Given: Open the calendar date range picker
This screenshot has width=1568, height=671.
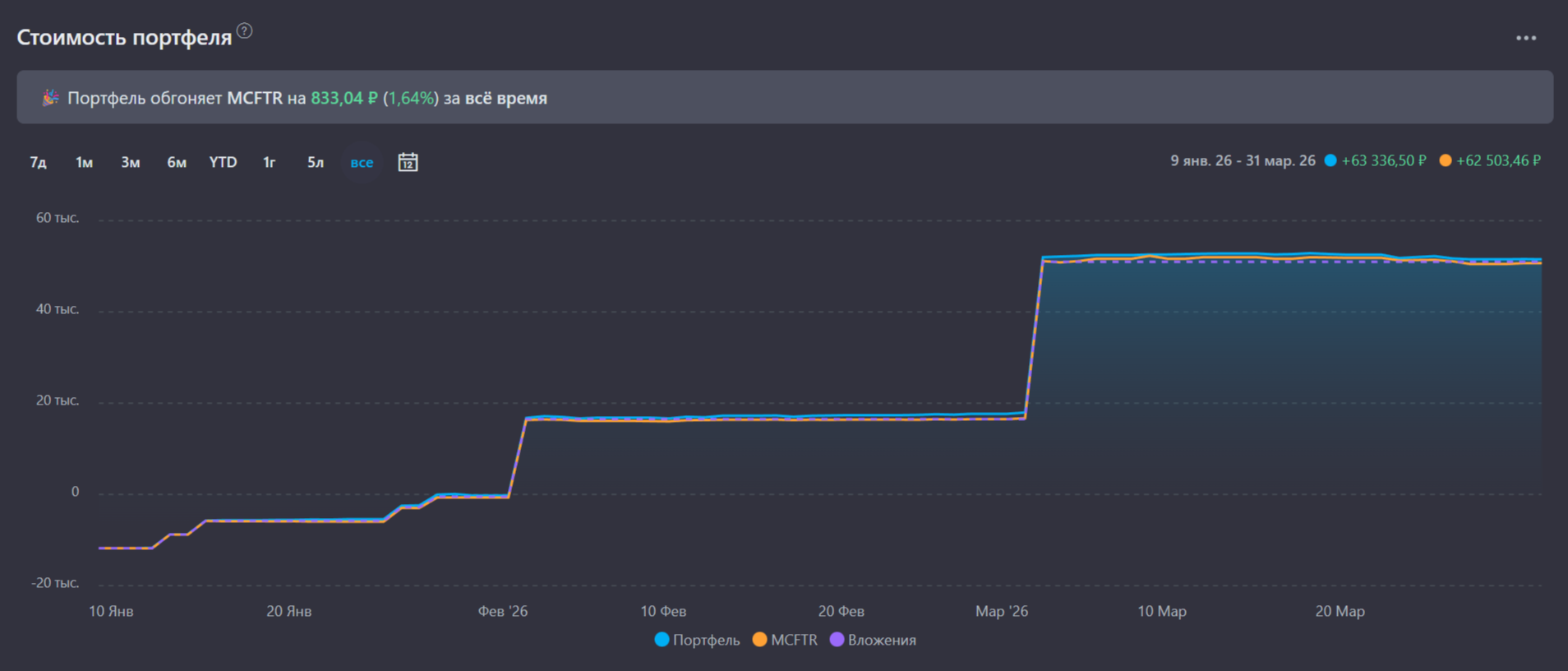Looking at the screenshot, I should coord(408,162).
